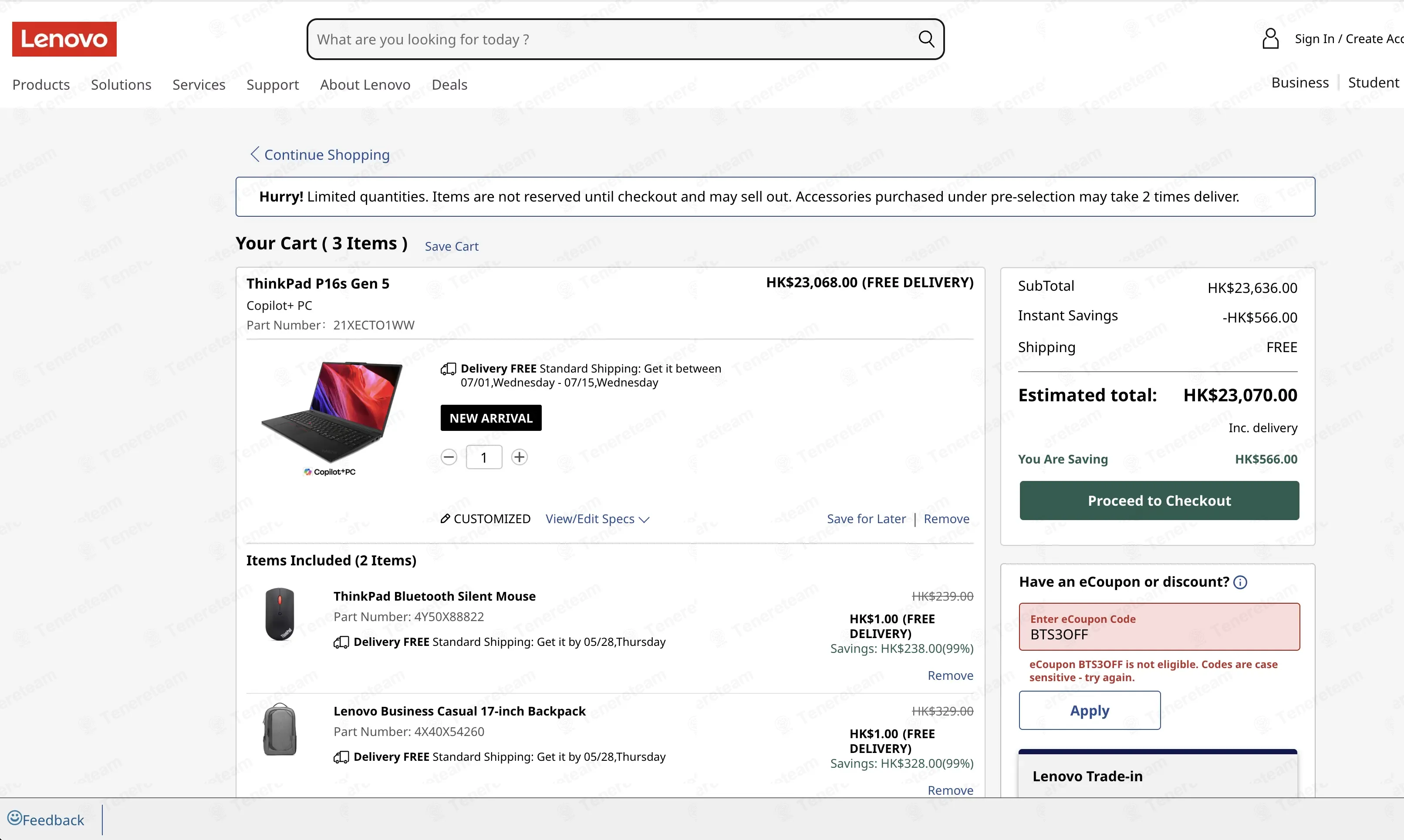Click the Backpack thumbnail image
The image size is (1404, 840).
tap(280, 729)
